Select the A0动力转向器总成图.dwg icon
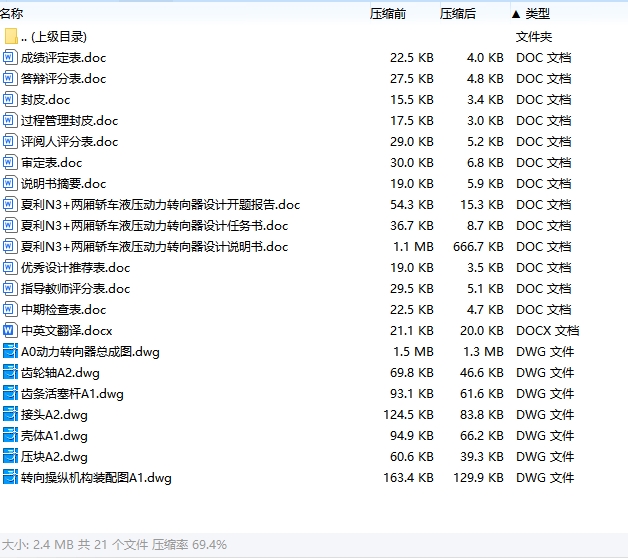The width and height of the screenshot is (628, 558). 10,351
